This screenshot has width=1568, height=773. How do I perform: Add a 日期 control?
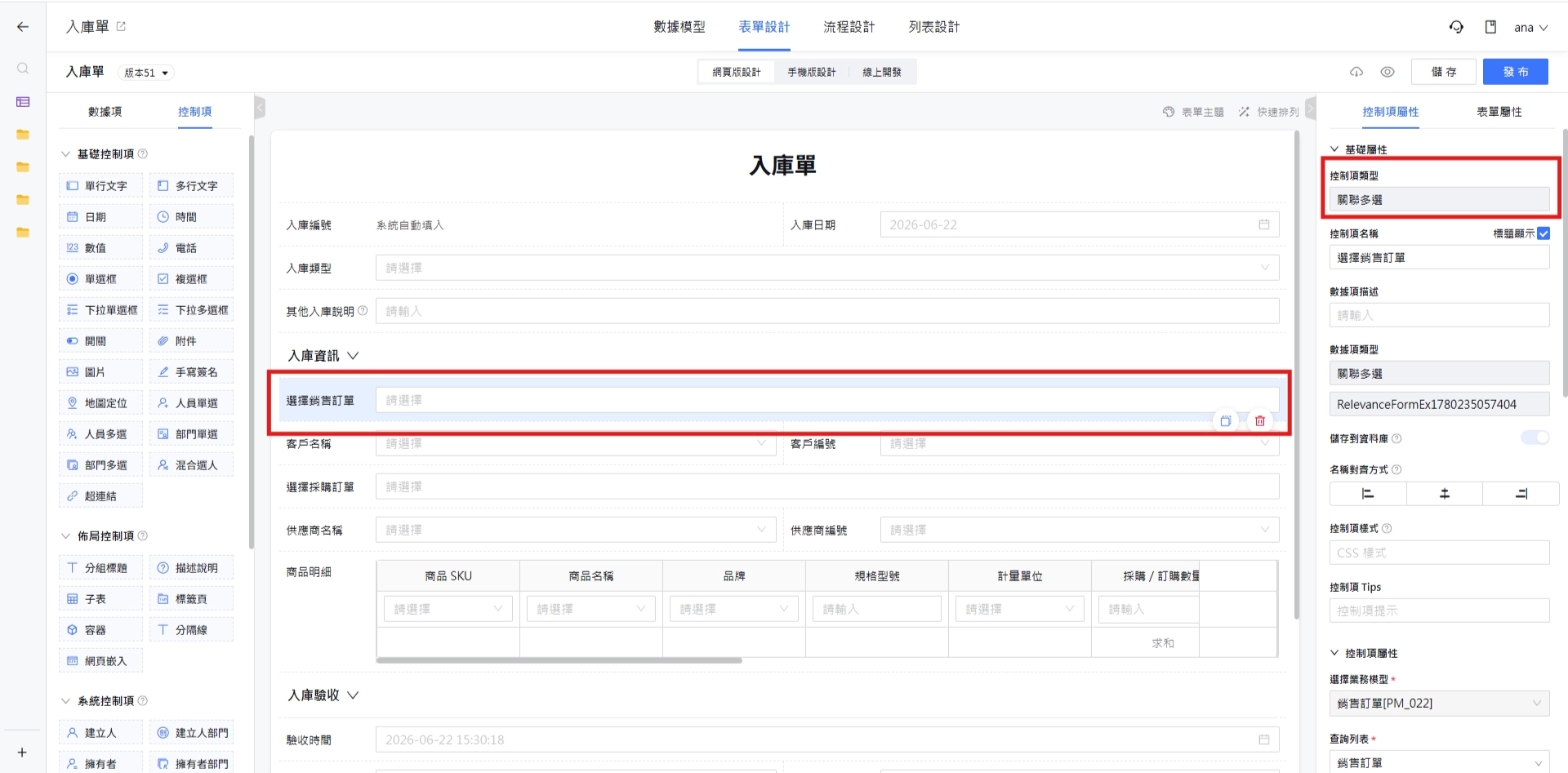pos(100,216)
